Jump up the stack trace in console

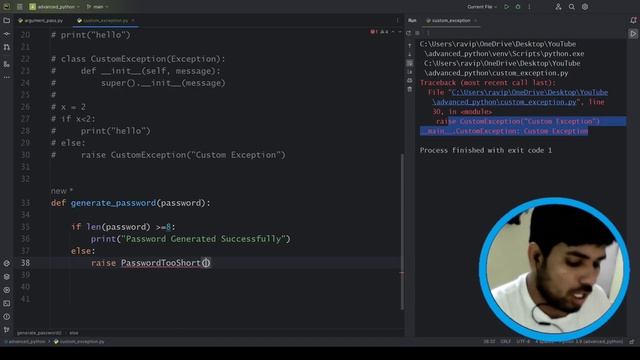(x=410, y=46)
